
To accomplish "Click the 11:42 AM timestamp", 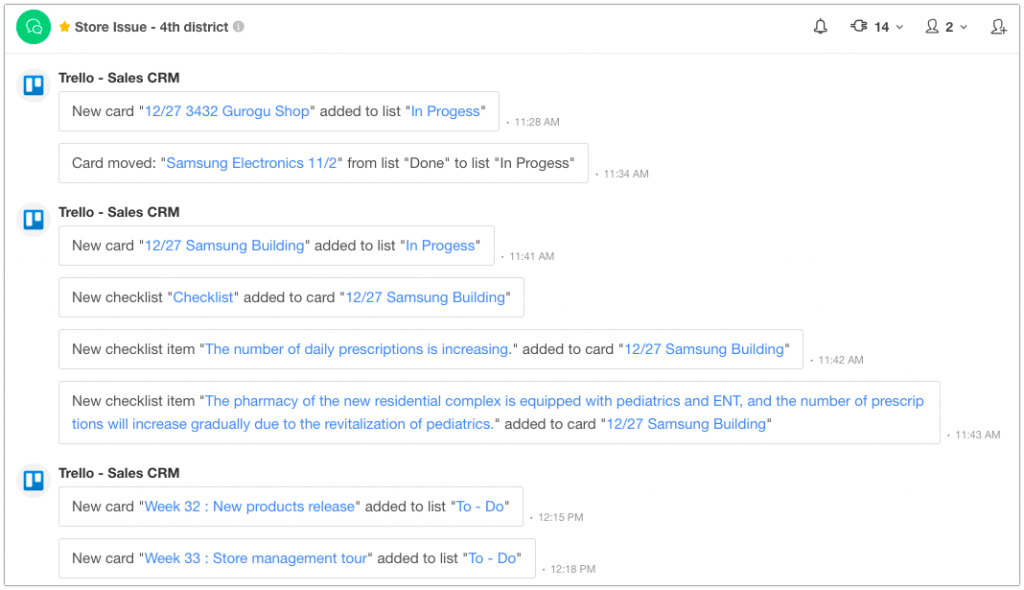I will [840, 360].
